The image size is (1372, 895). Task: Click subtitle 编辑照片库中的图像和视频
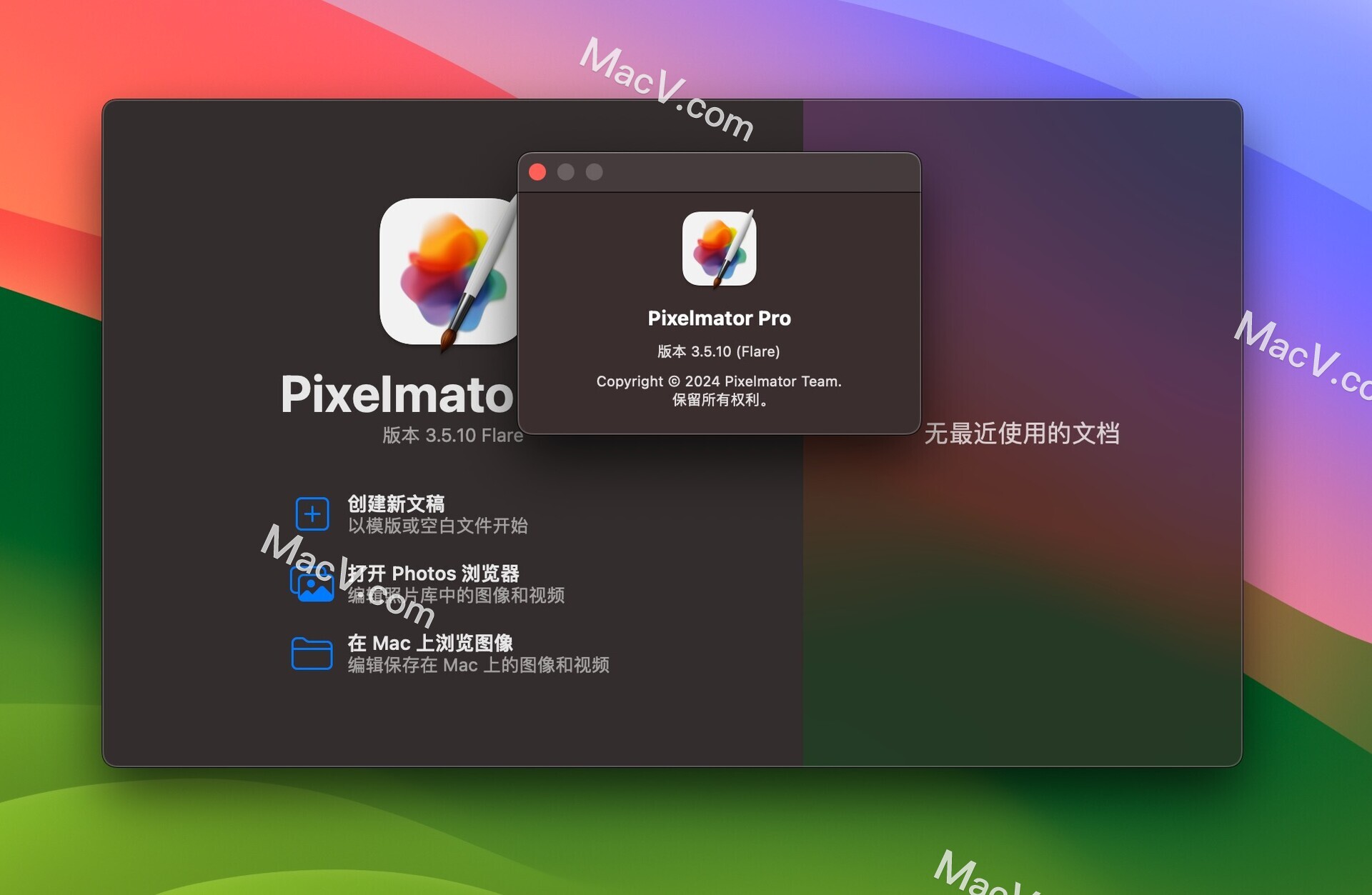456,595
